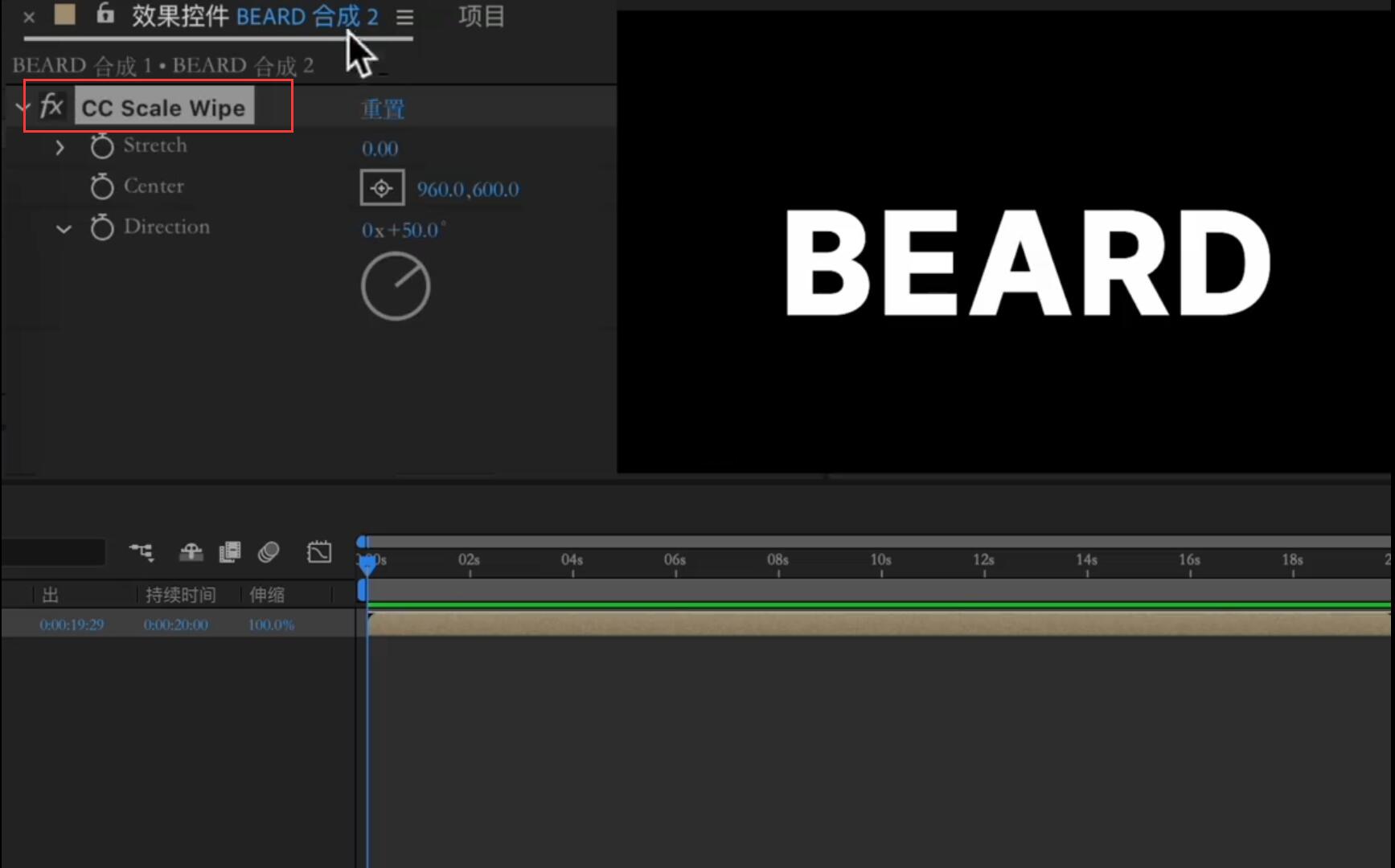Viewport: 1395px width, 868px height.
Task: Toggle the Direction stopwatch
Action: pos(102,227)
